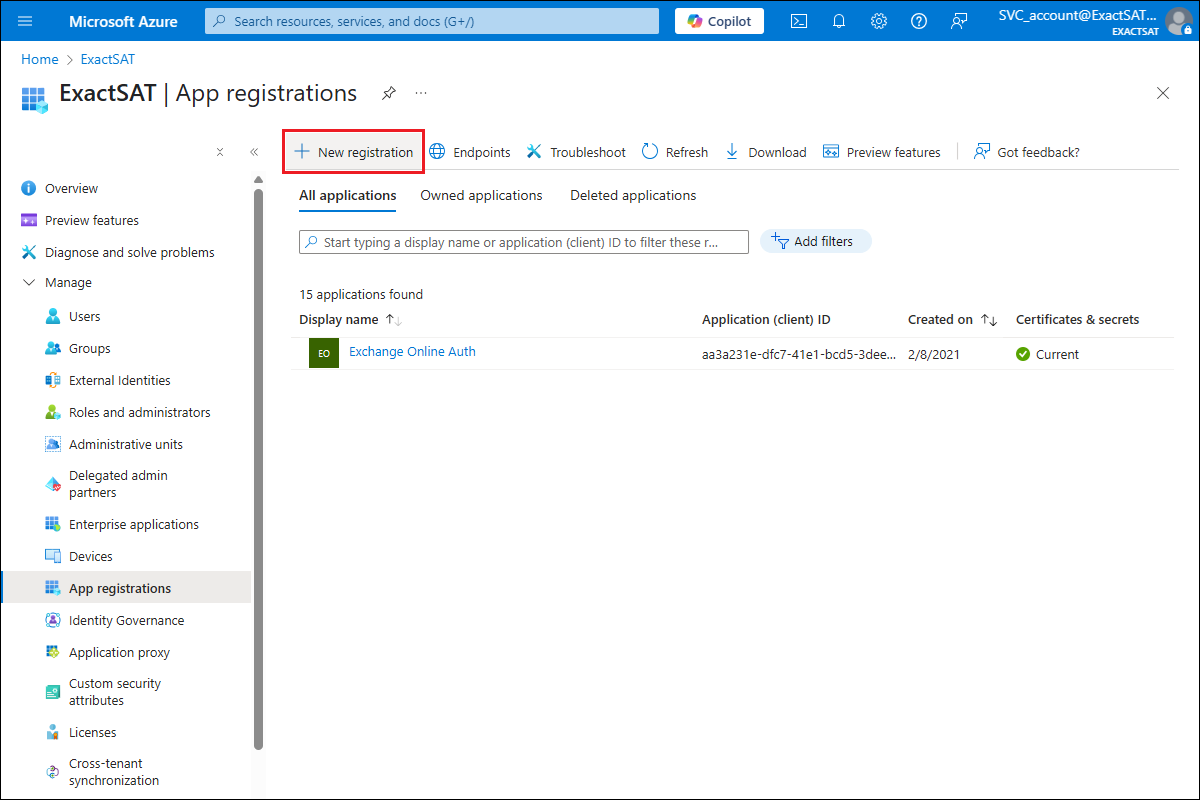
Task: Pin the App registrations page
Action: pos(389,93)
